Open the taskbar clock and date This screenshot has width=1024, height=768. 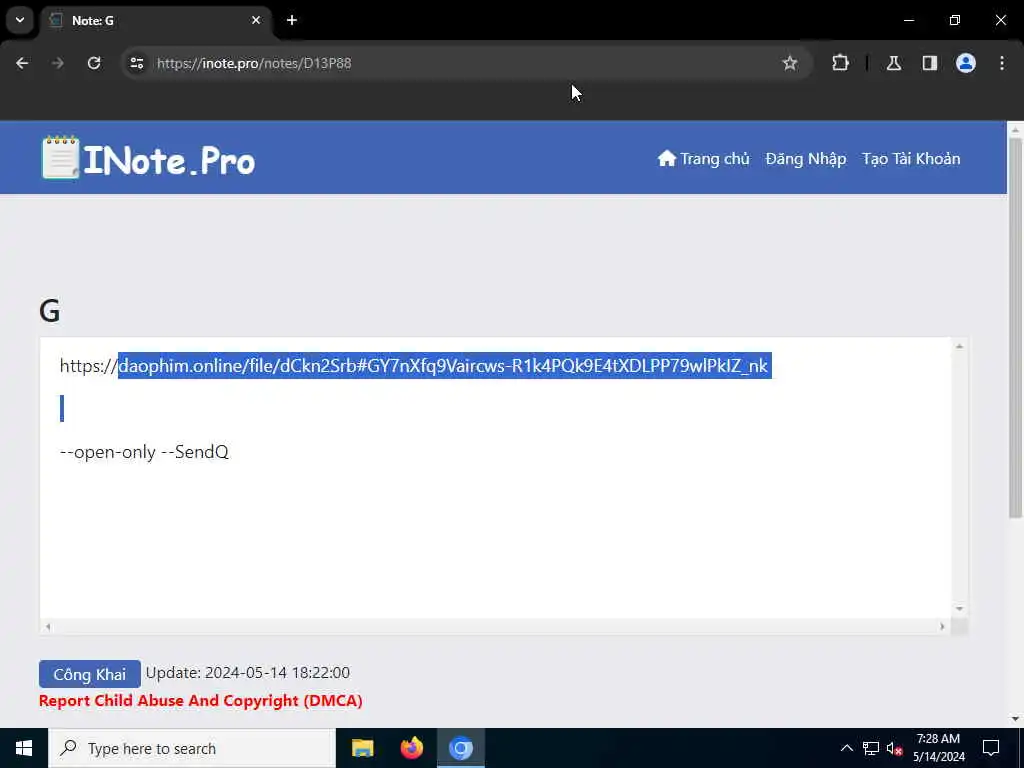pos(938,748)
